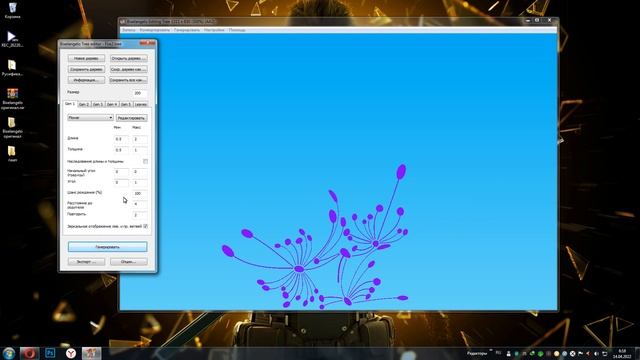The width and height of the screenshot is (640, 360).
Task: Click the Длина minimum field
Action: click(x=121, y=139)
